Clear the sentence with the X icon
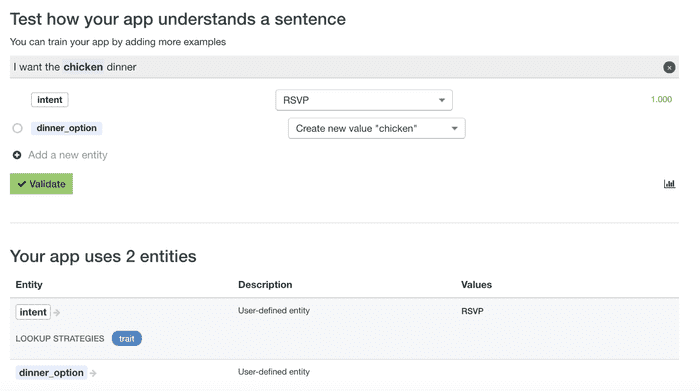 click(669, 67)
